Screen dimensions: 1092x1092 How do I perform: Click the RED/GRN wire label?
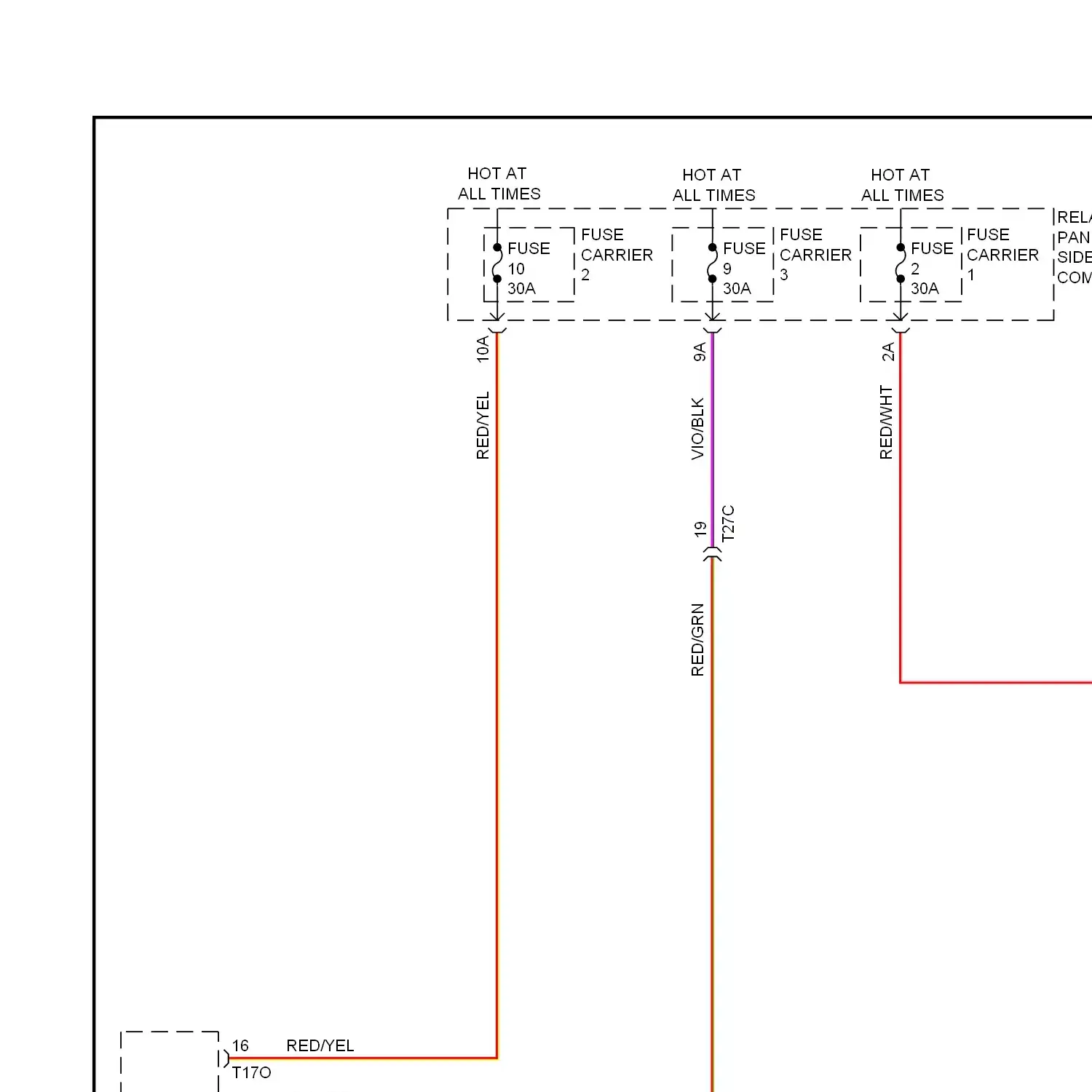click(x=697, y=639)
